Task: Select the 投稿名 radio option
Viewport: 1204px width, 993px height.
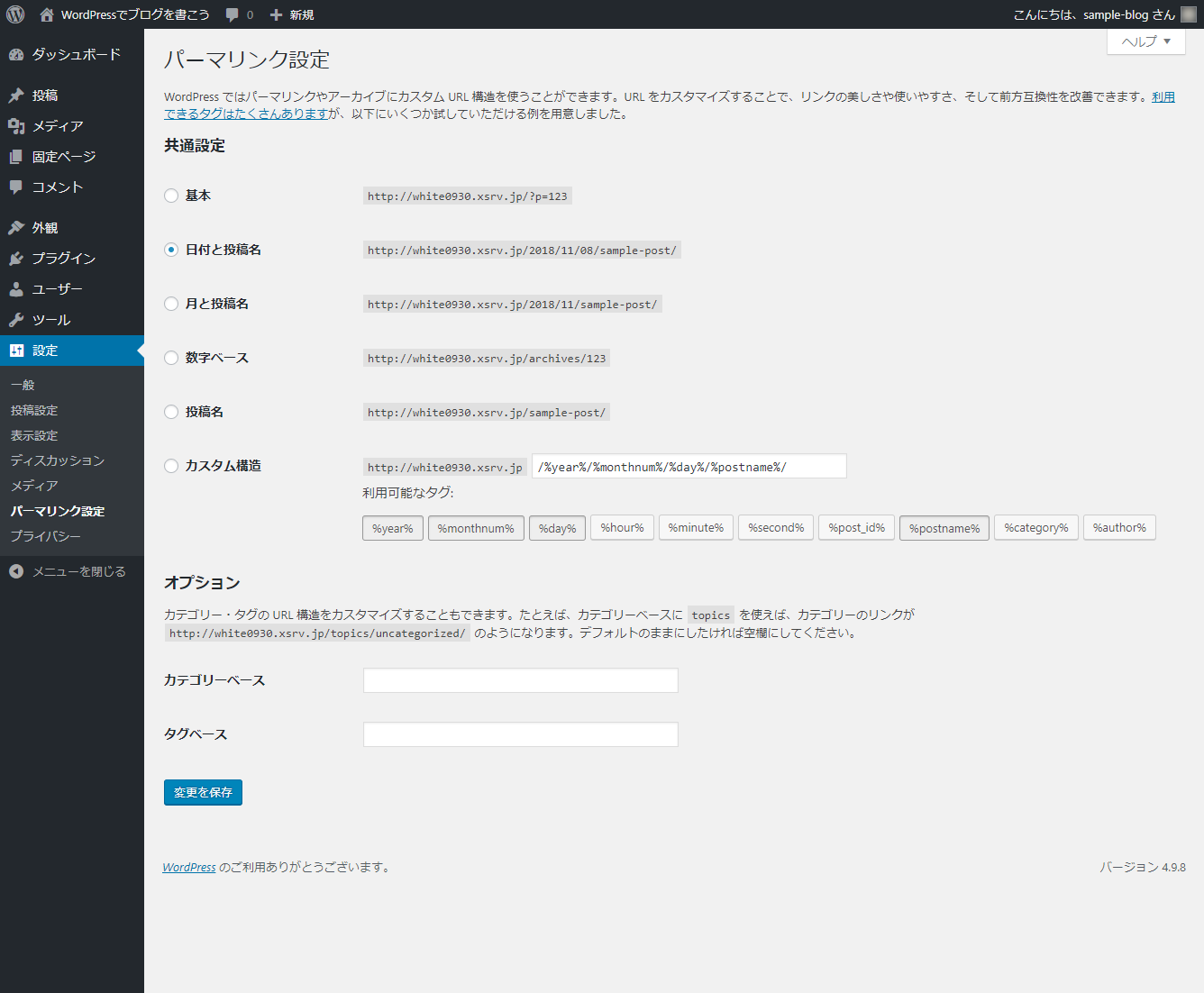Action: pyautogui.click(x=171, y=412)
